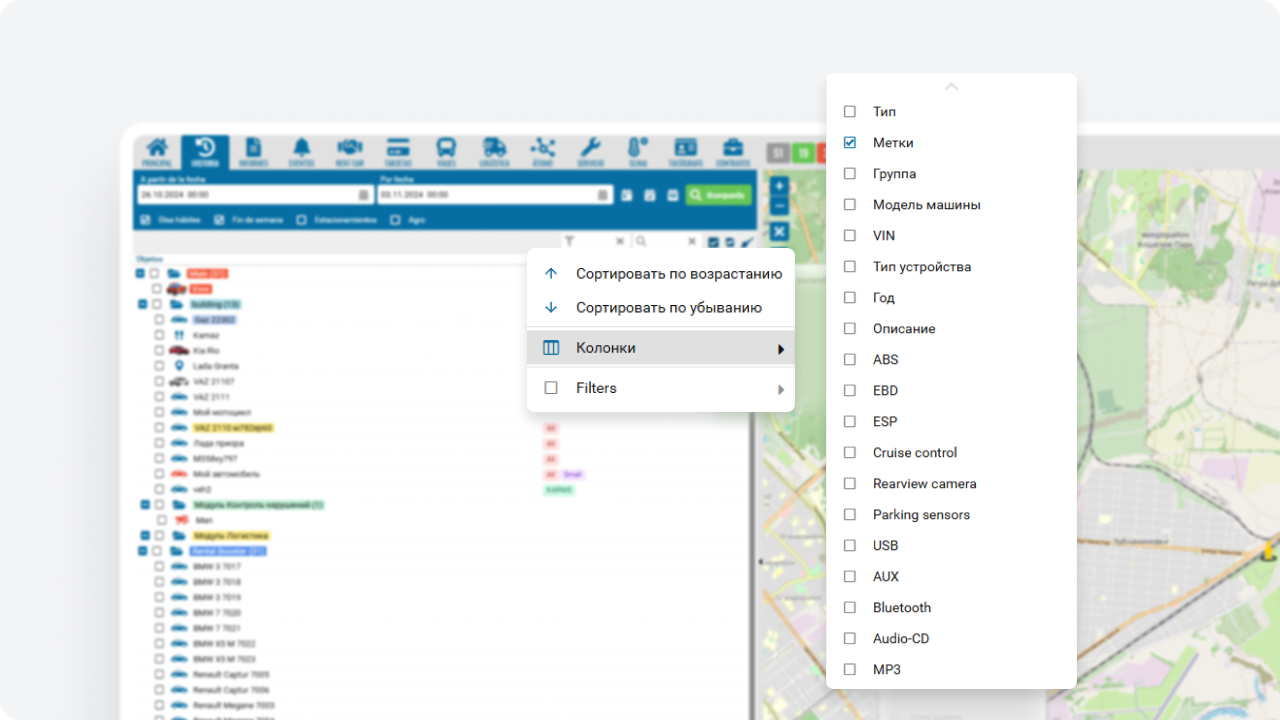Image resolution: width=1280 pixels, height=720 pixels.
Task: Zoom in the map with plus icon
Action: [779, 186]
